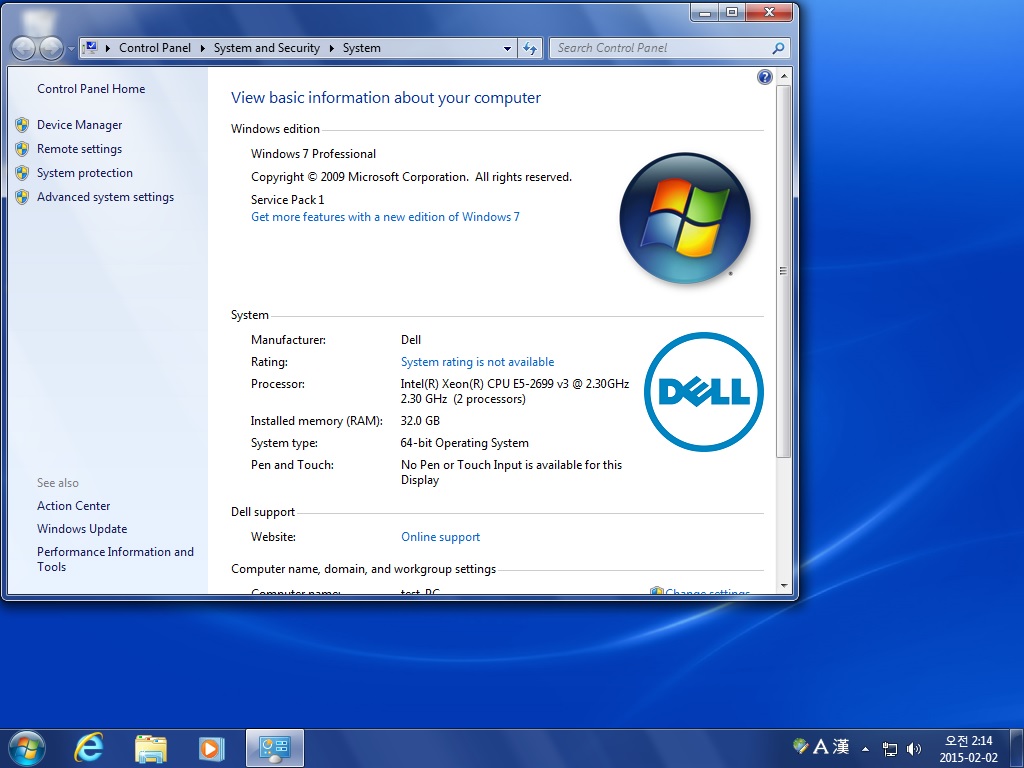This screenshot has height=768, width=1024.
Task: Click the Refresh button in address bar
Action: point(530,48)
